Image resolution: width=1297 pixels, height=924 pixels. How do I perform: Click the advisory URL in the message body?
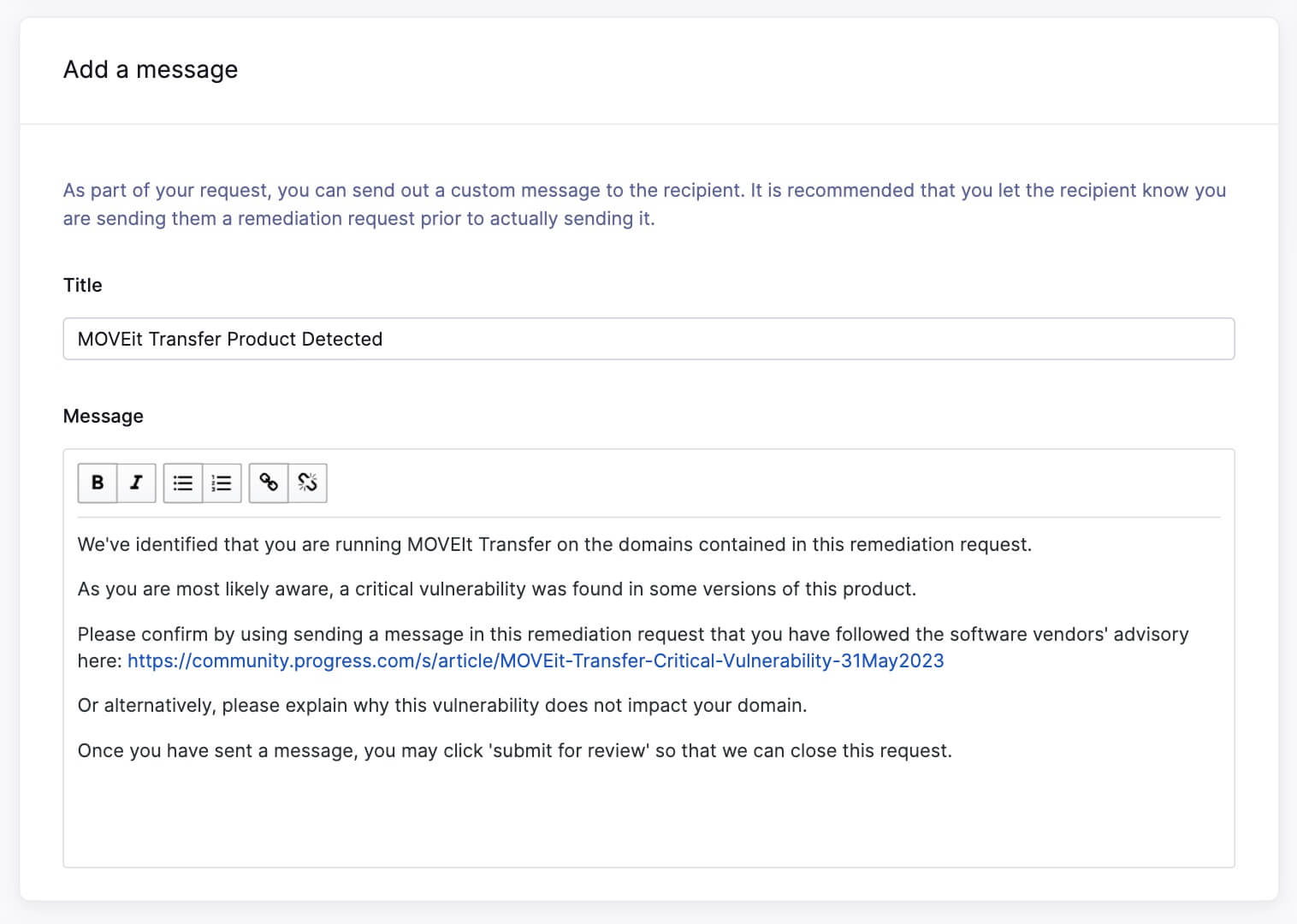point(535,660)
